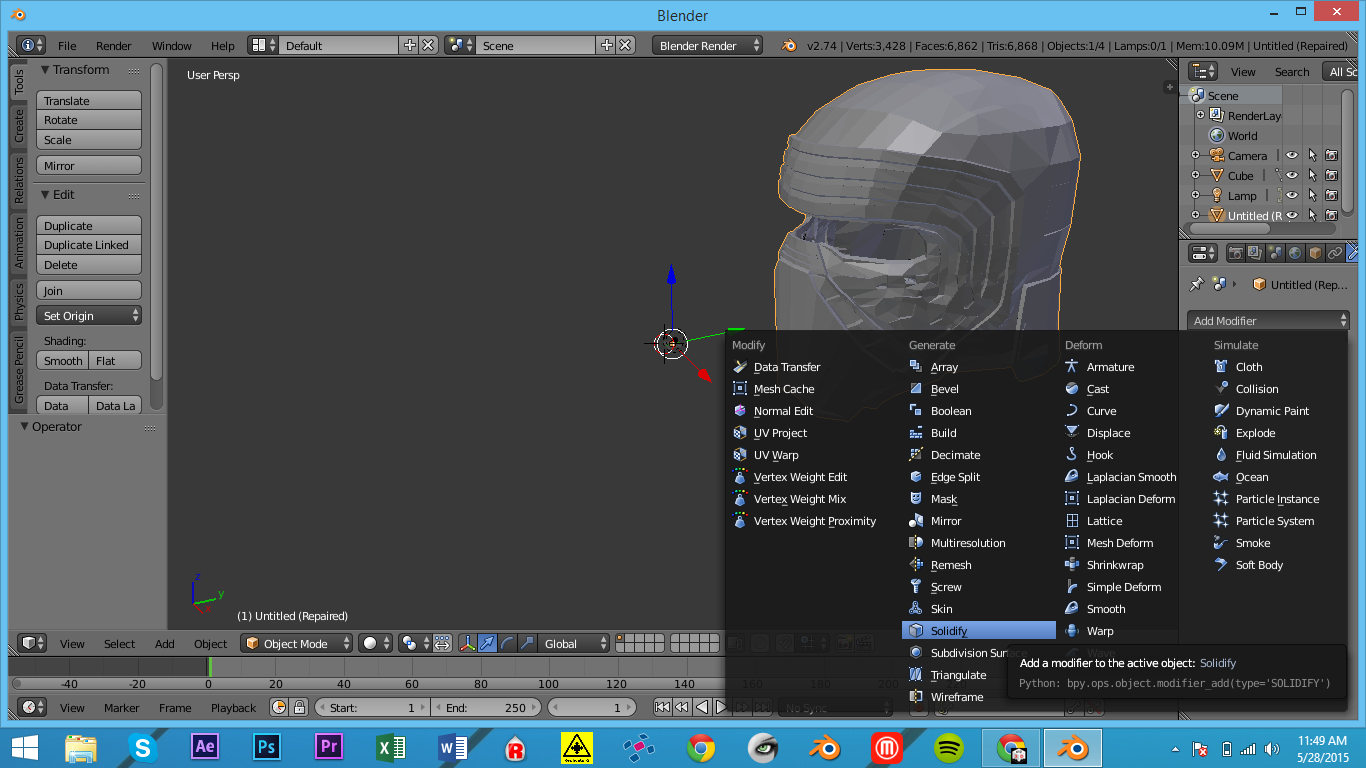Open World properties tab globe icon
The width and height of the screenshot is (1366, 768).
tap(1295, 253)
